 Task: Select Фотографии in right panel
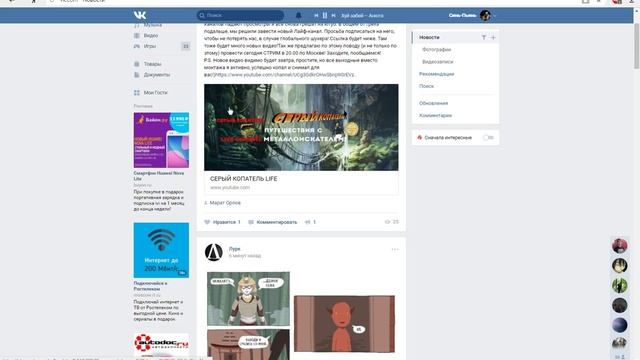click(x=436, y=49)
